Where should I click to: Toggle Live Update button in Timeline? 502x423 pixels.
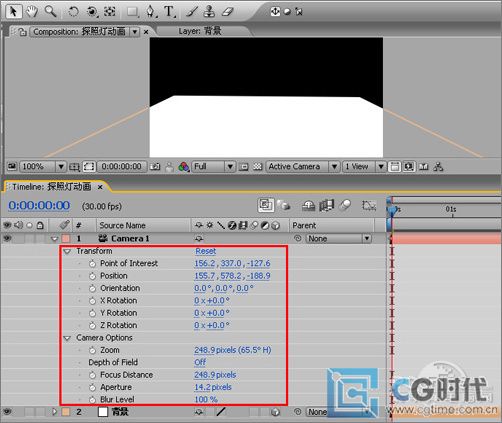click(x=266, y=205)
